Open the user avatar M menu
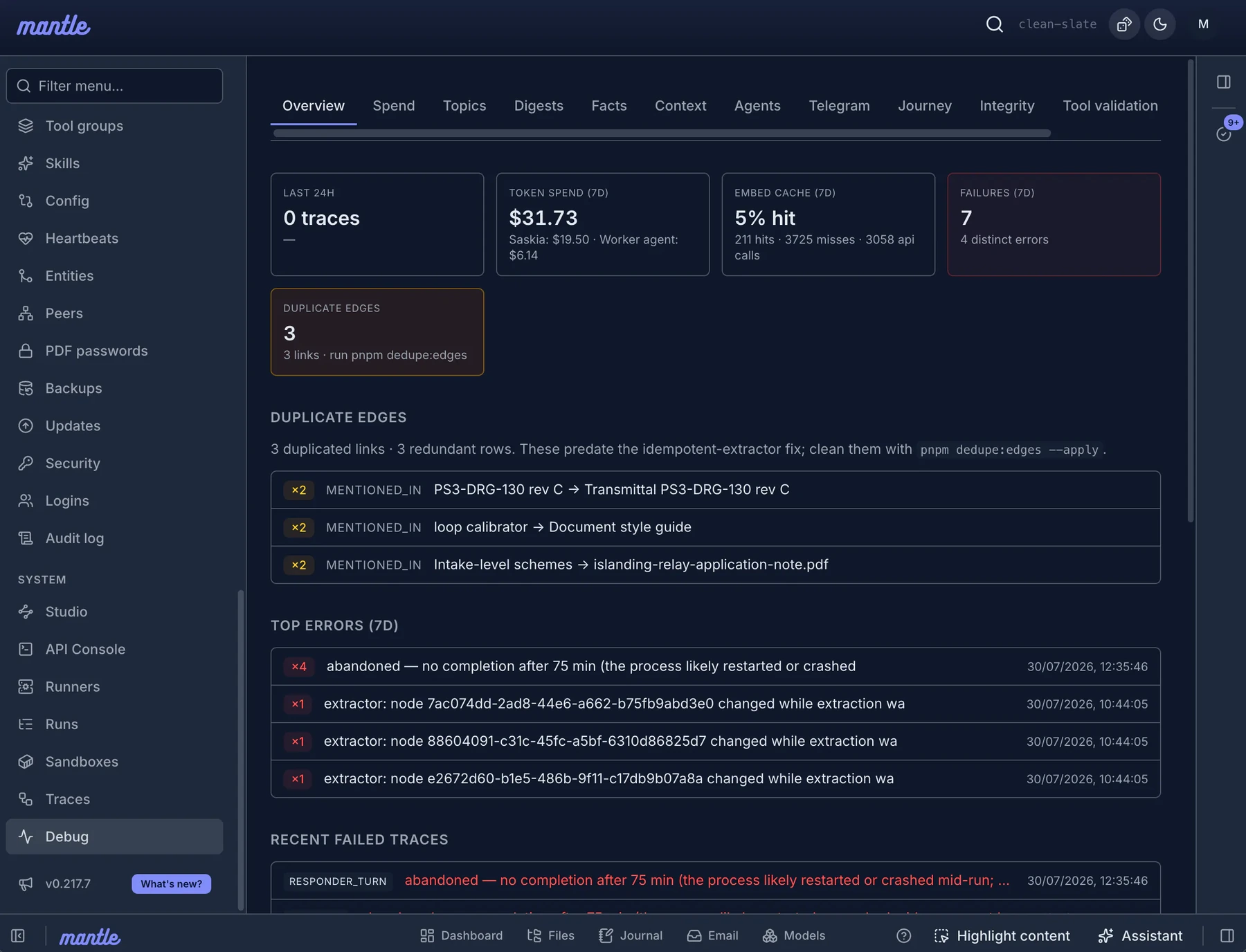The height and width of the screenshot is (952, 1246). tap(1203, 24)
